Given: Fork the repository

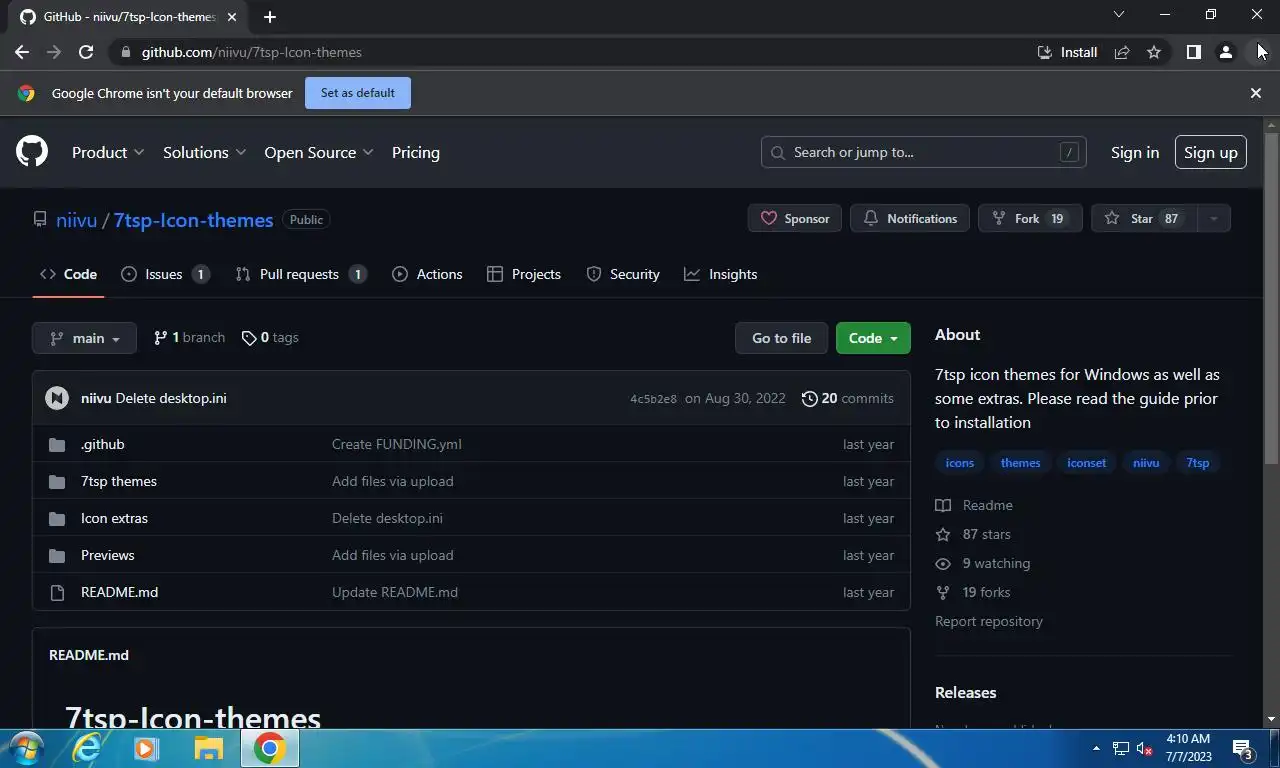Looking at the screenshot, I should coord(1030,218).
